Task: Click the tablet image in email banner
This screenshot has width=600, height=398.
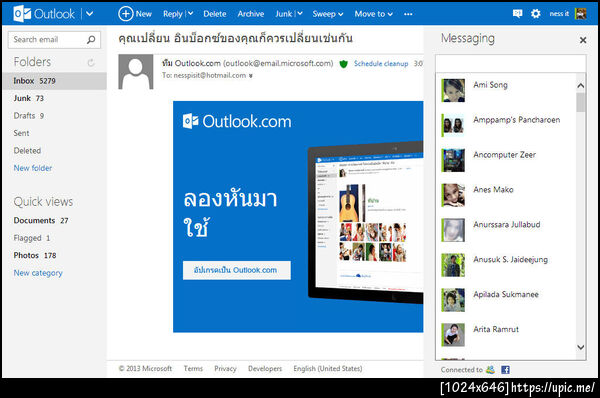Action: (365, 223)
